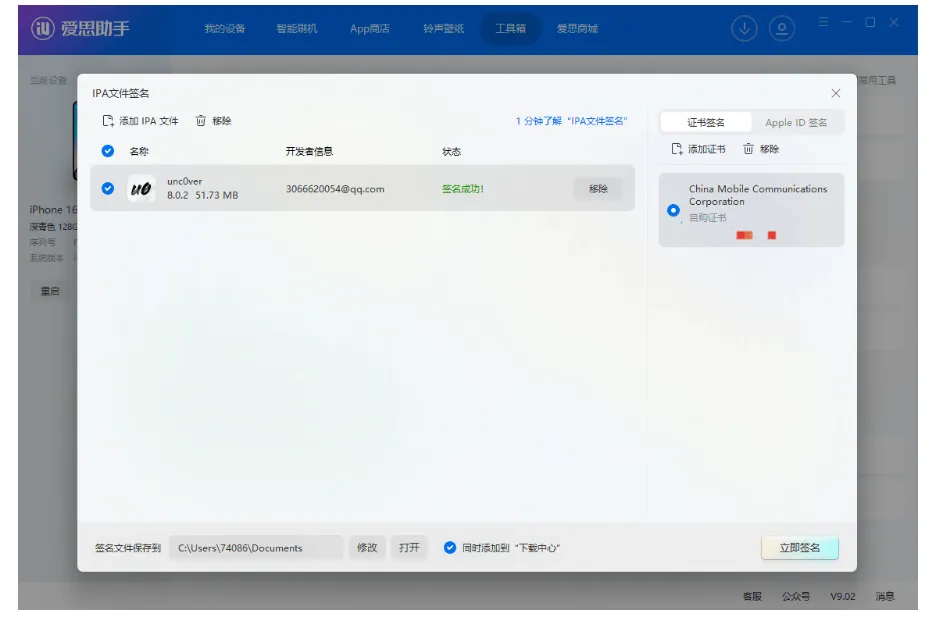Open 我的设备 in top navigation
This screenshot has height=617, width=928.
(x=224, y=28)
